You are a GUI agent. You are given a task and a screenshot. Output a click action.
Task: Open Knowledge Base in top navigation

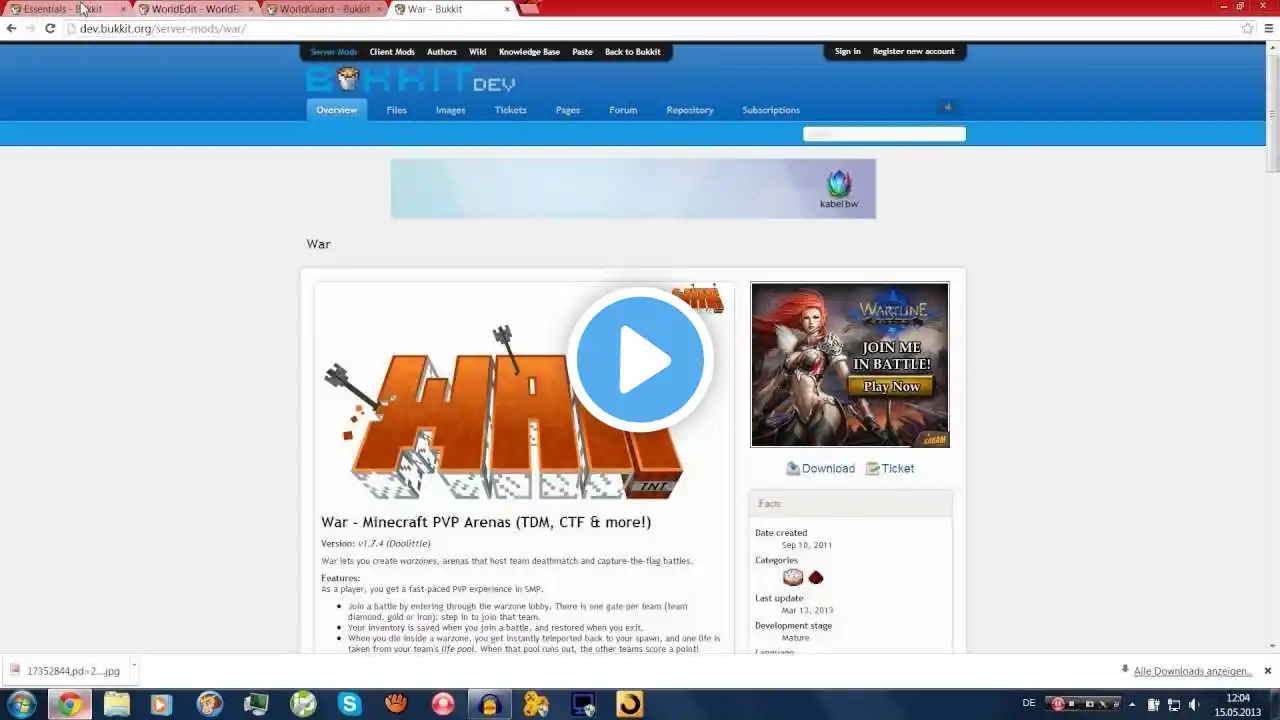529,52
